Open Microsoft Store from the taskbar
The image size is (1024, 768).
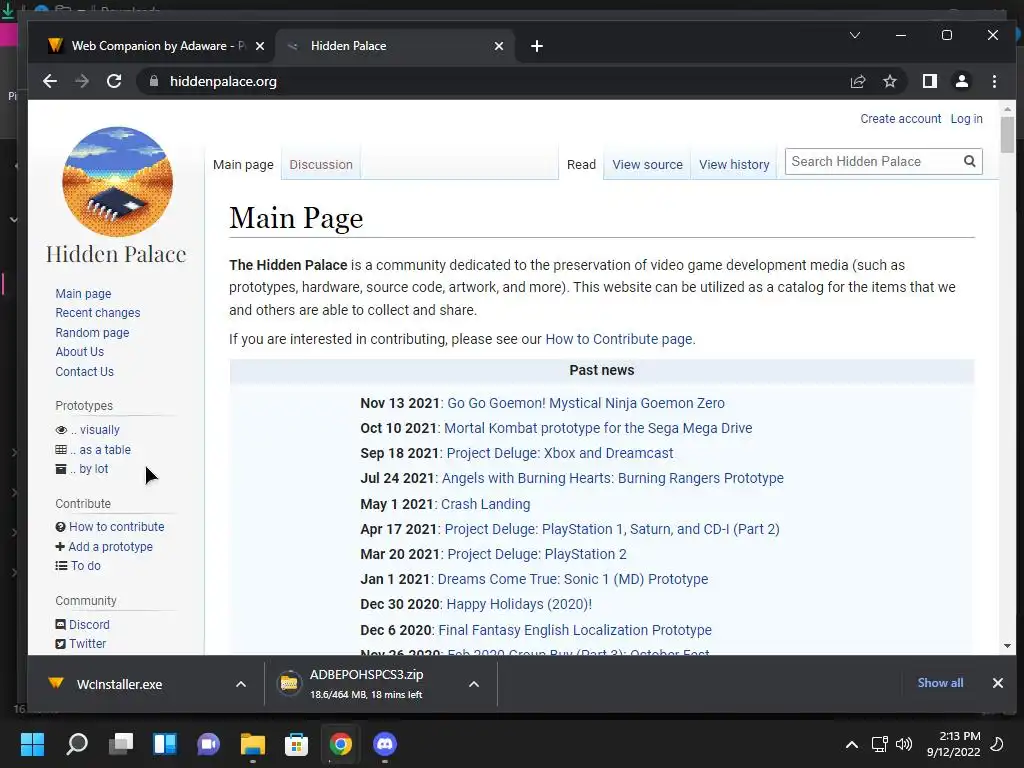coord(296,744)
